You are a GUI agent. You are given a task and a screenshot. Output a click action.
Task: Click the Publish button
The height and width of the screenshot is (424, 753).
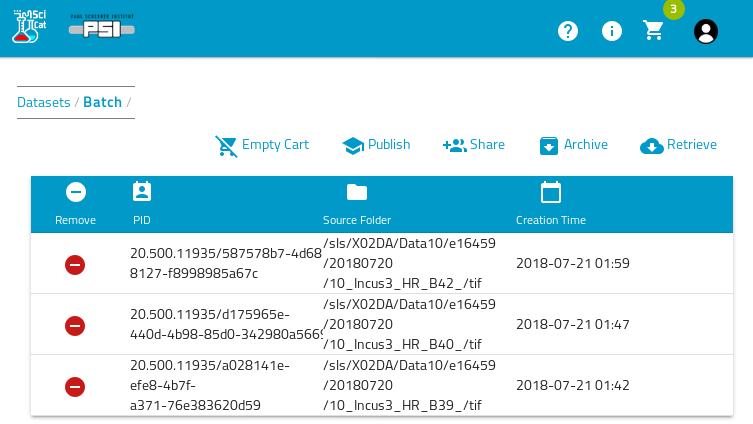coord(376,145)
